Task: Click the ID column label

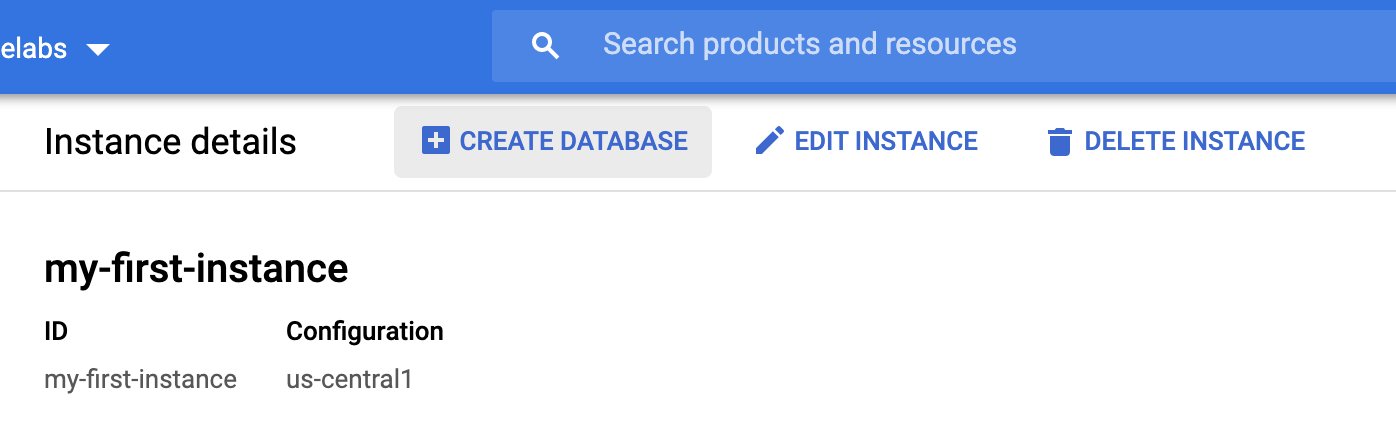Action: (x=56, y=331)
